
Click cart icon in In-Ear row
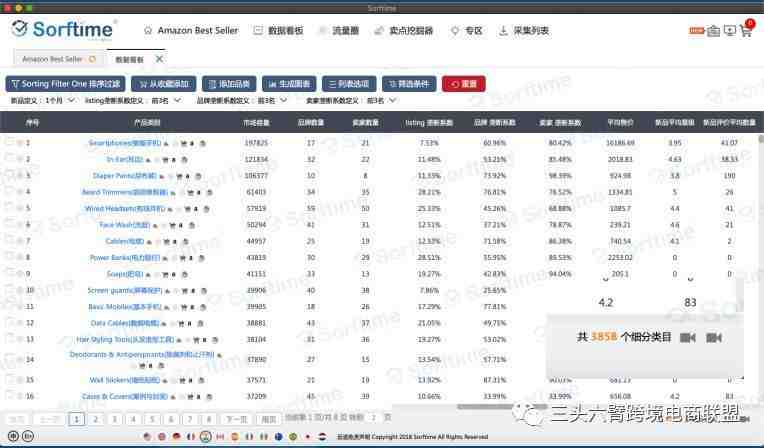[x=165, y=160]
